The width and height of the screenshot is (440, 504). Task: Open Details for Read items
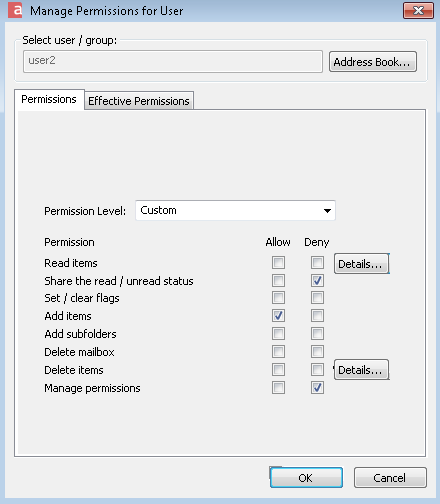(x=361, y=264)
